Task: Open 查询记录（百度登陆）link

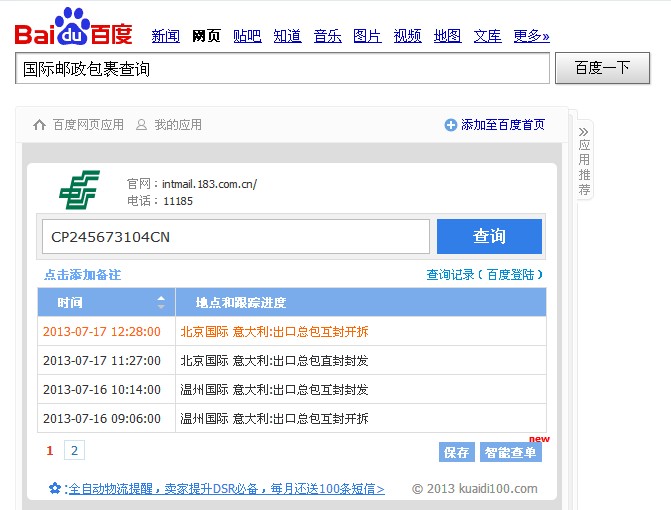Action: click(x=484, y=275)
